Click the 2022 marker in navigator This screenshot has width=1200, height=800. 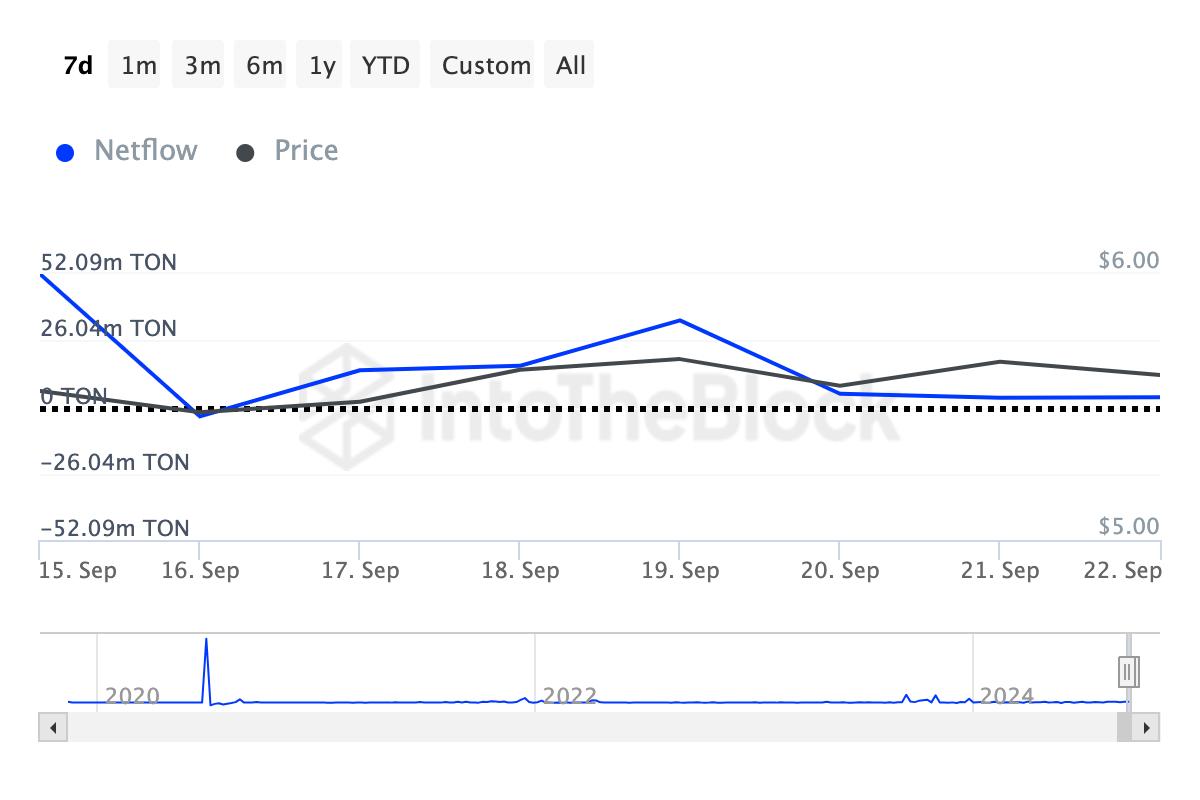pos(569,695)
